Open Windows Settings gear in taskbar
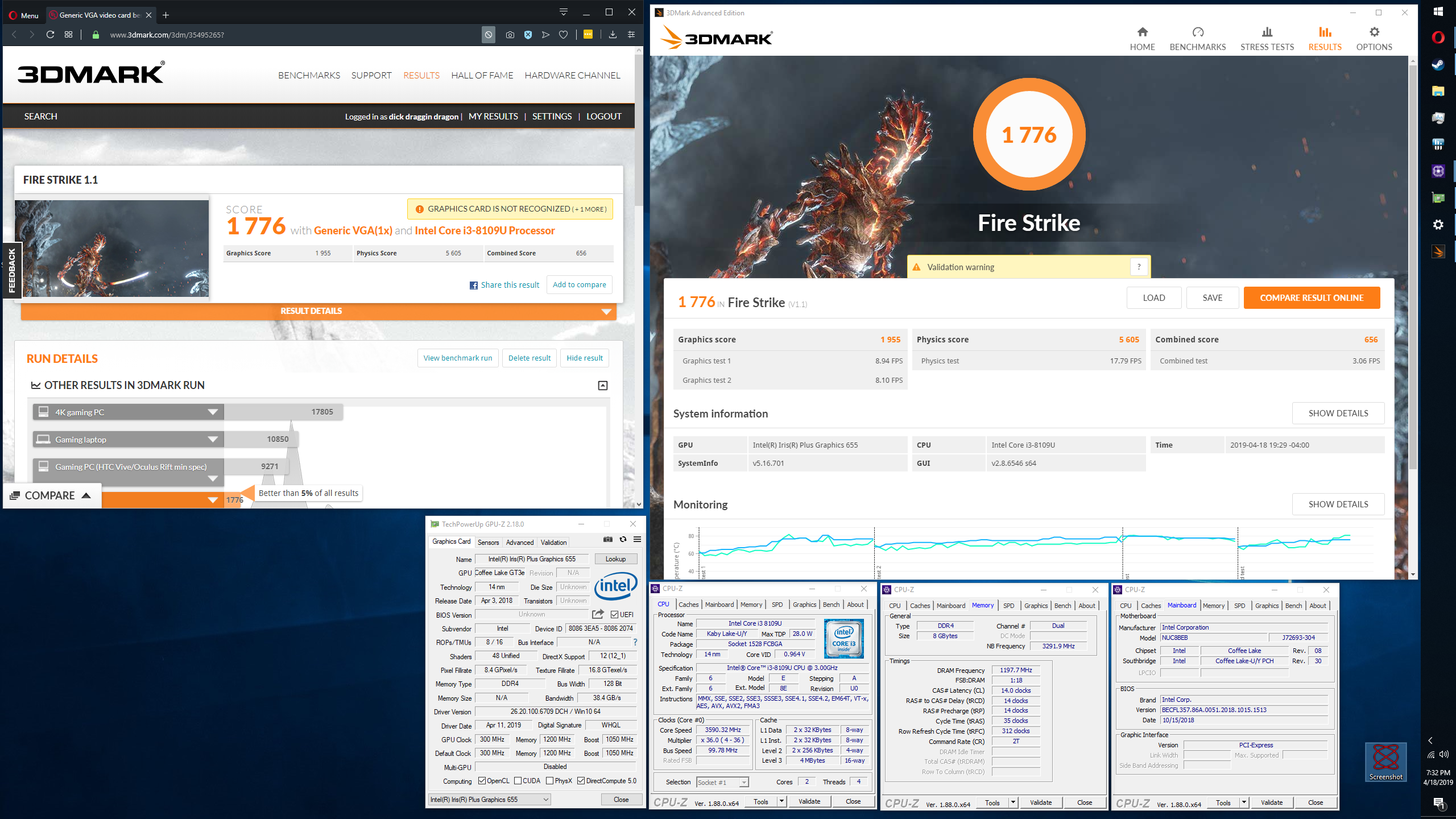The image size is (1456, 819). point(1438,225)
